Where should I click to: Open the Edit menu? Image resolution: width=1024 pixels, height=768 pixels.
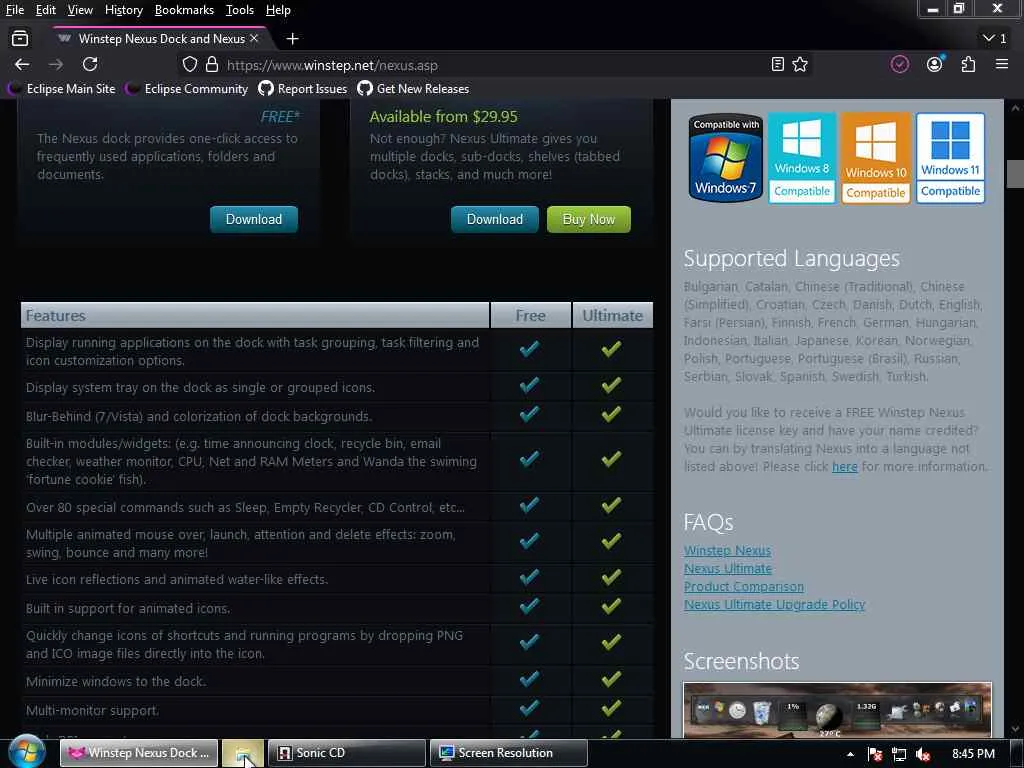pyautogui.click(x=46, y=10)
